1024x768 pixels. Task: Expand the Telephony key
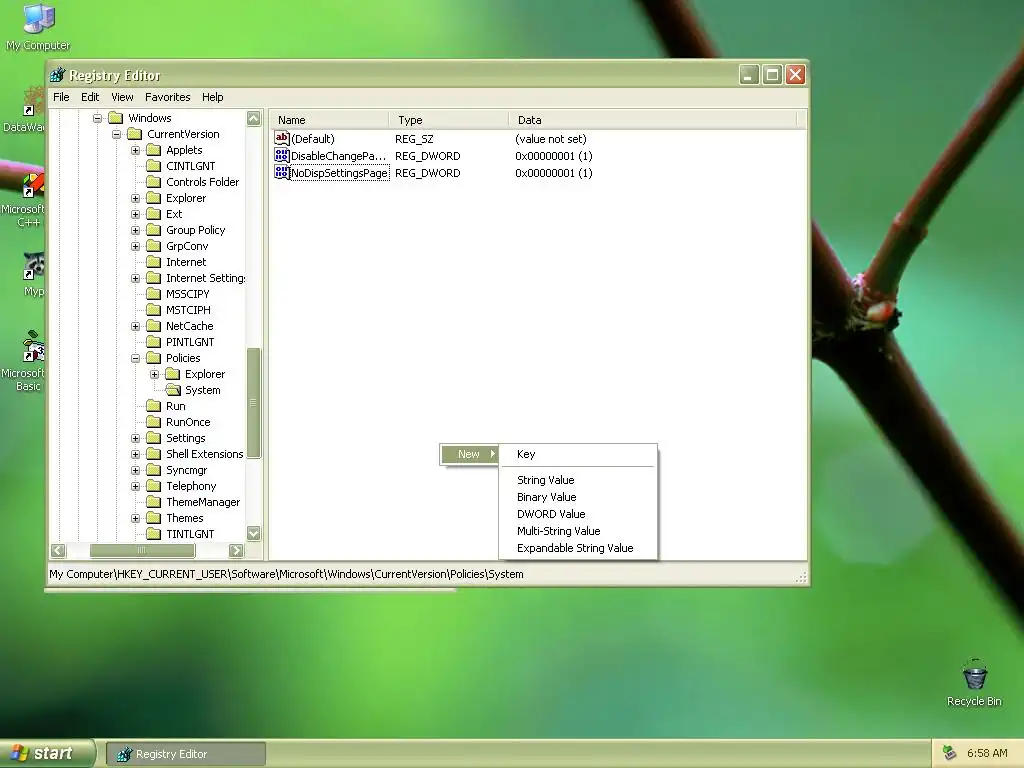[135, 487]
